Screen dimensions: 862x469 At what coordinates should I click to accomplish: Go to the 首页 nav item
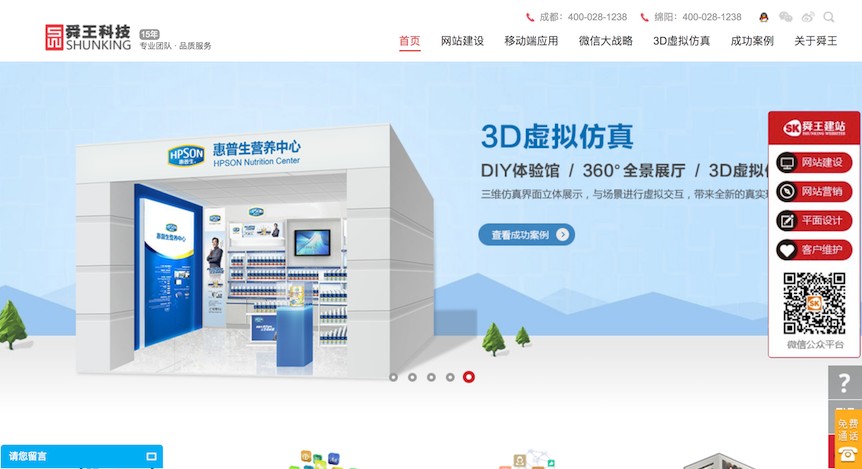pos(410,41)
